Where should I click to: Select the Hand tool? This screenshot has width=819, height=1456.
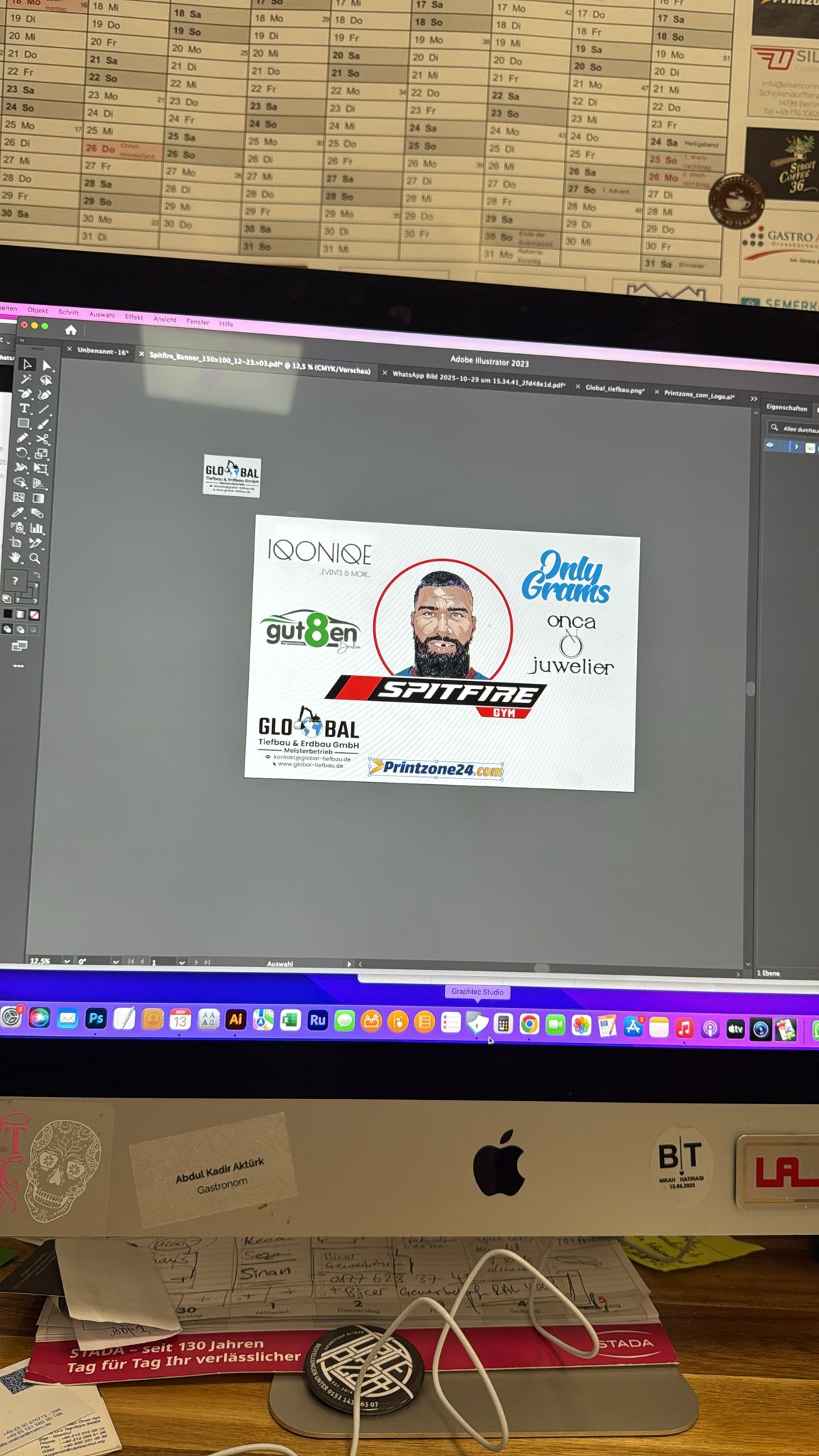(x=15, y=557)
